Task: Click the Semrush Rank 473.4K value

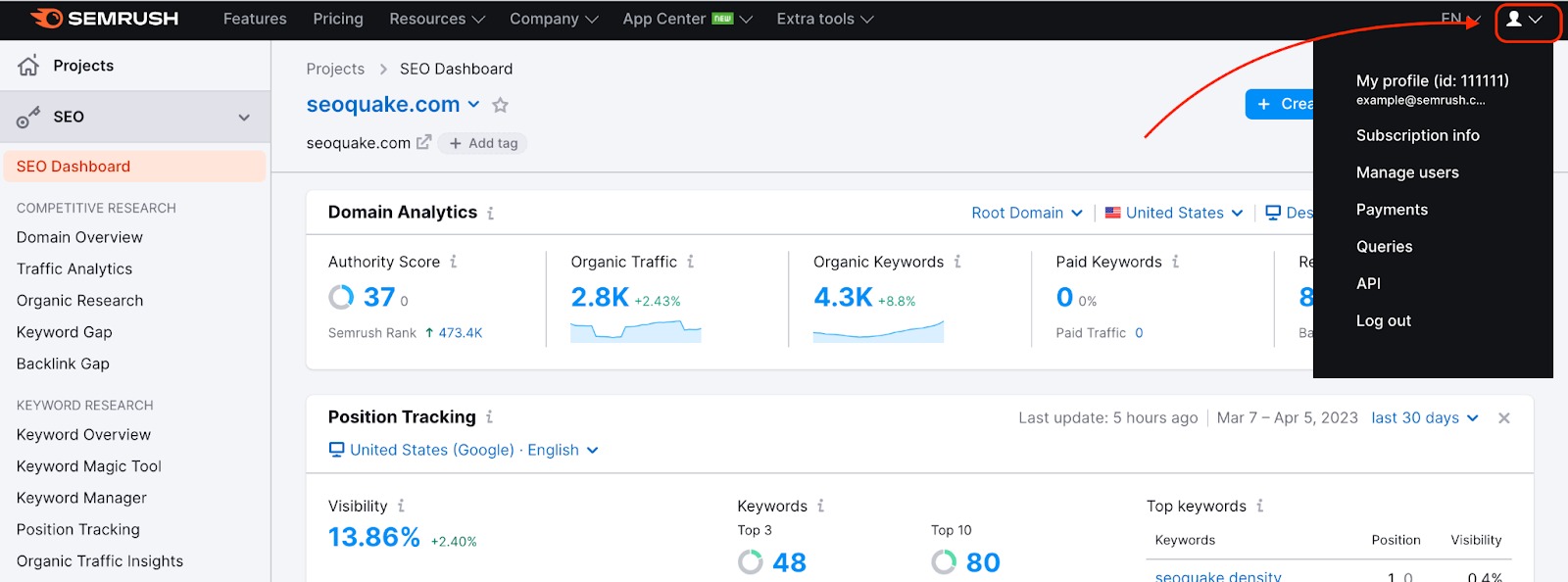Action: pos(461,333)
